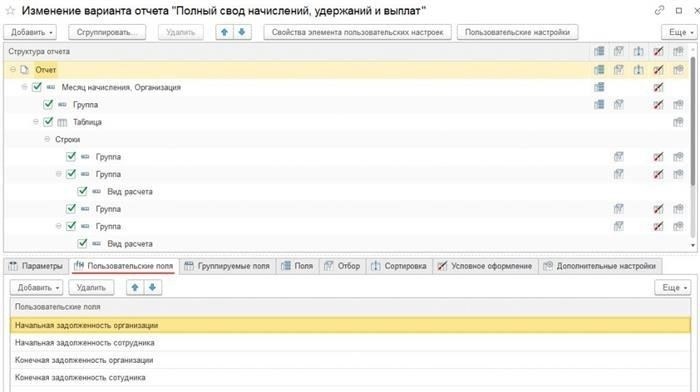The height and width of the screenshot is (392, 700).
Task: Click sort icon in Отчет row
Action: coord(638,70)
